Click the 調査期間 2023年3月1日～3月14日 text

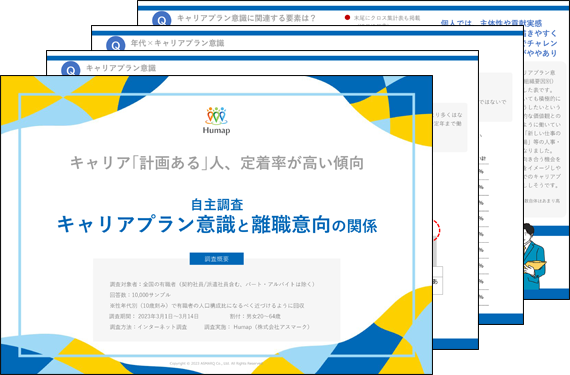tap(154, 316)
